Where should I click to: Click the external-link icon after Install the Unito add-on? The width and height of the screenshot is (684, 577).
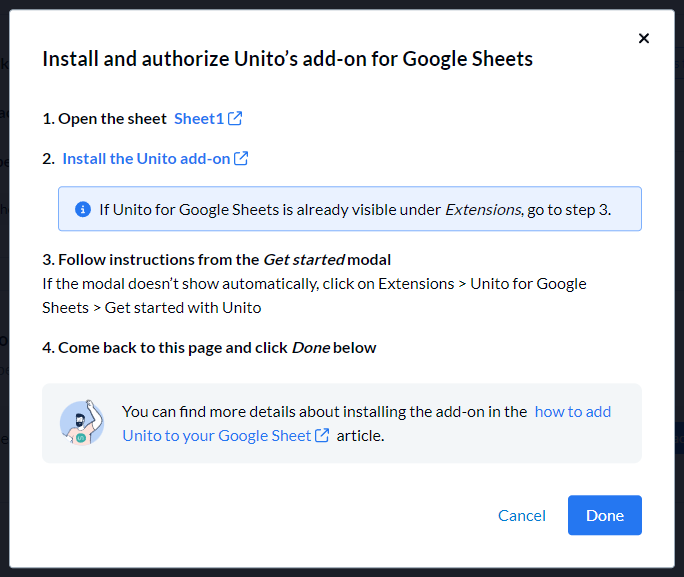point(241,158)
